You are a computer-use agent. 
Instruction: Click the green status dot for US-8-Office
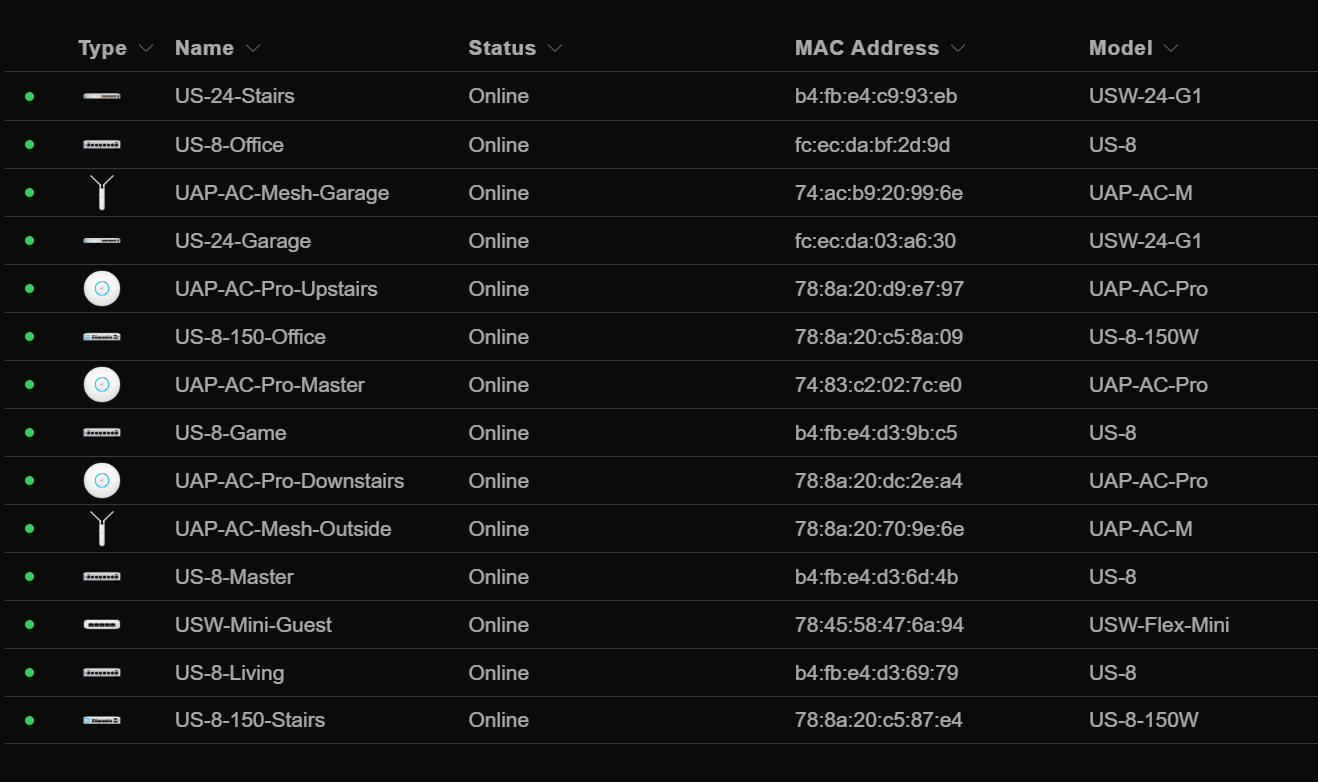point(29,145)
